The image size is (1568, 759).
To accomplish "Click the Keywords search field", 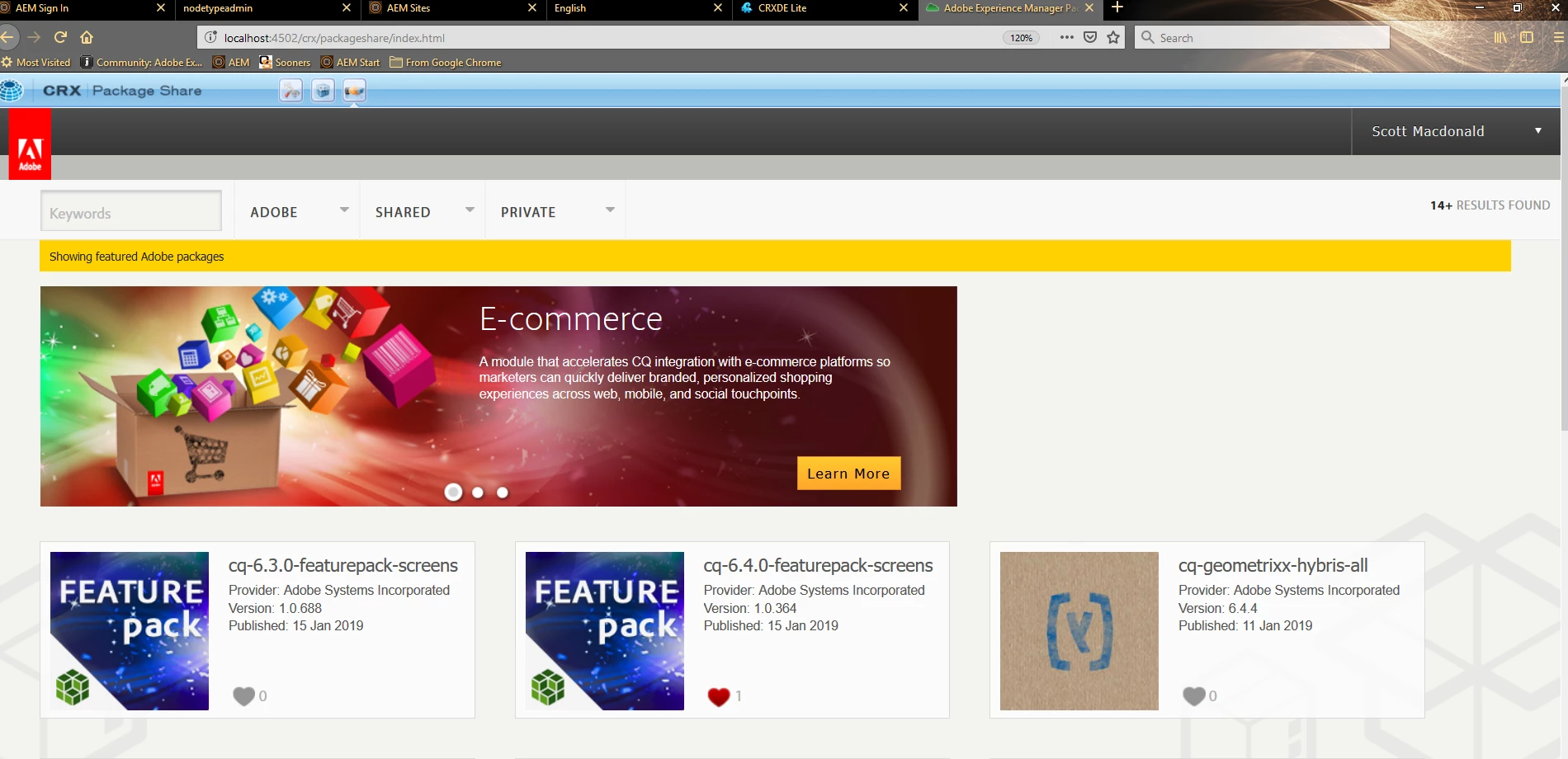I will tap(131, 211).
